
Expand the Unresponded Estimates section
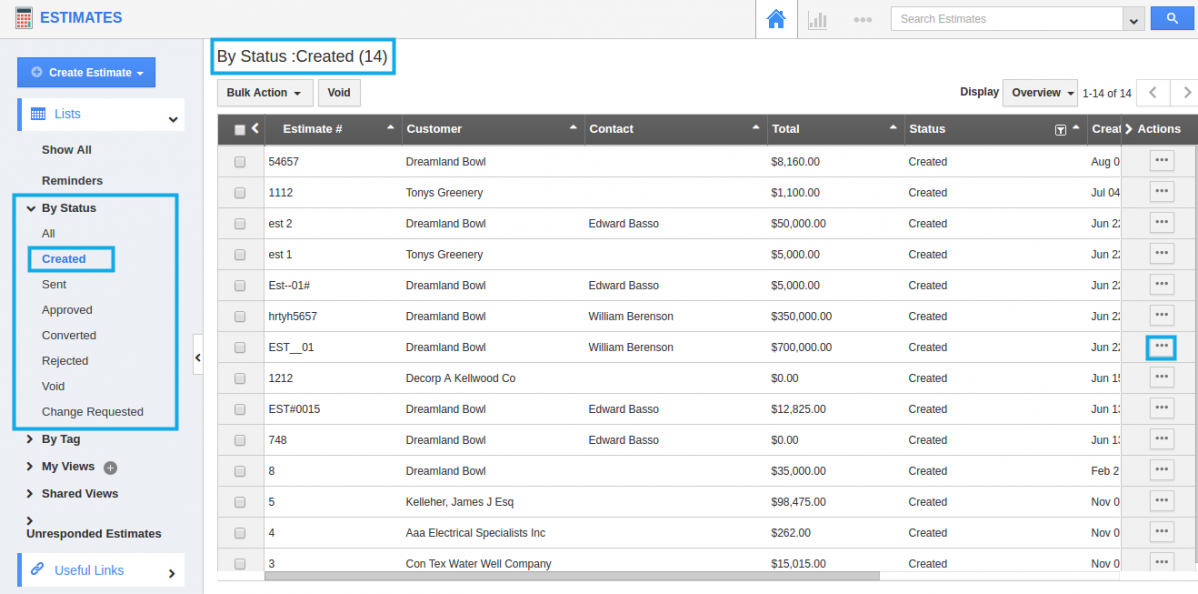pyautogui.click(x=30, y=521)
